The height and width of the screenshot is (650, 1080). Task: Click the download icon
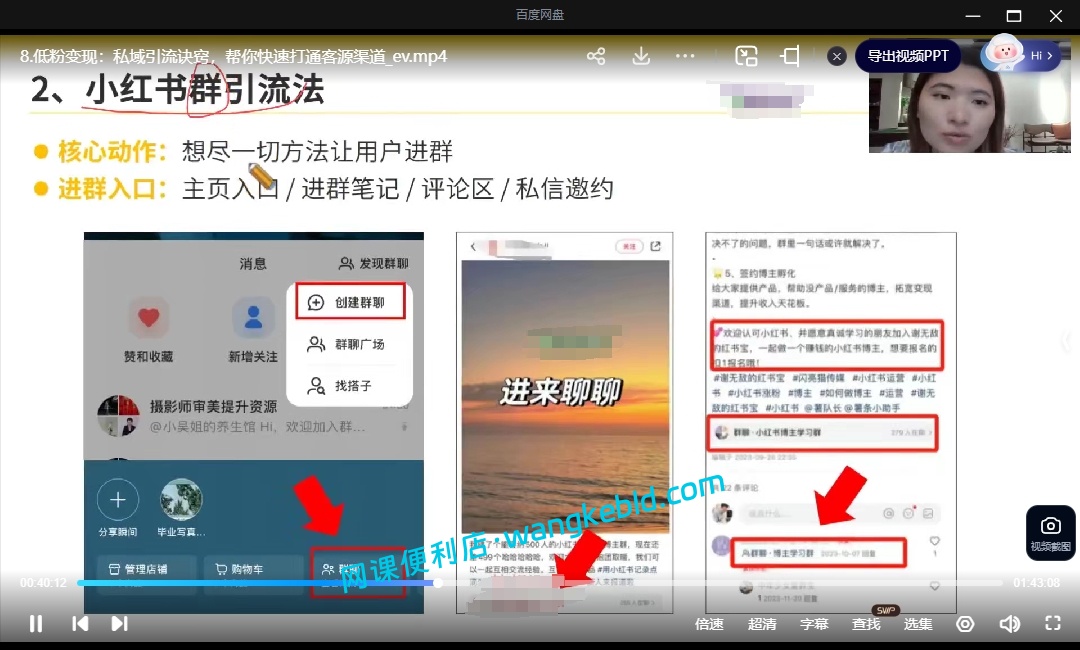point(641,56)
